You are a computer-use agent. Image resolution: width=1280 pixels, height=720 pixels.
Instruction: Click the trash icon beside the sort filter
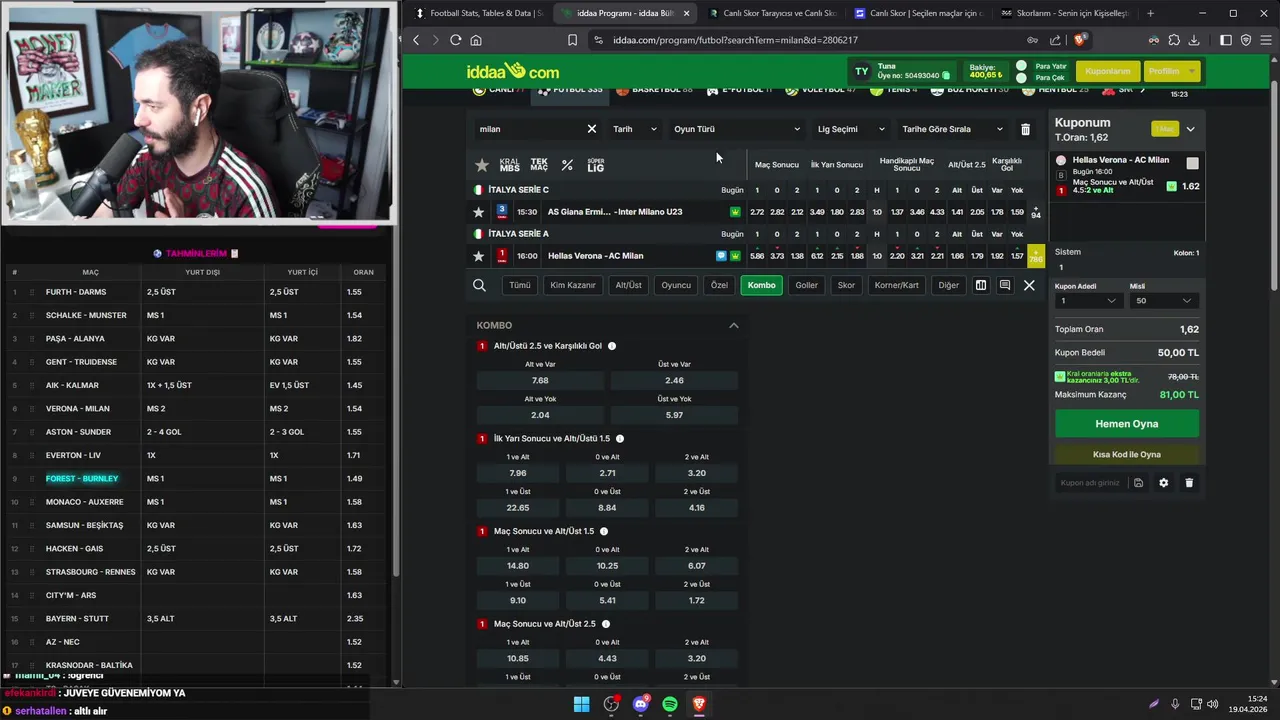(x=1025, y=129)
